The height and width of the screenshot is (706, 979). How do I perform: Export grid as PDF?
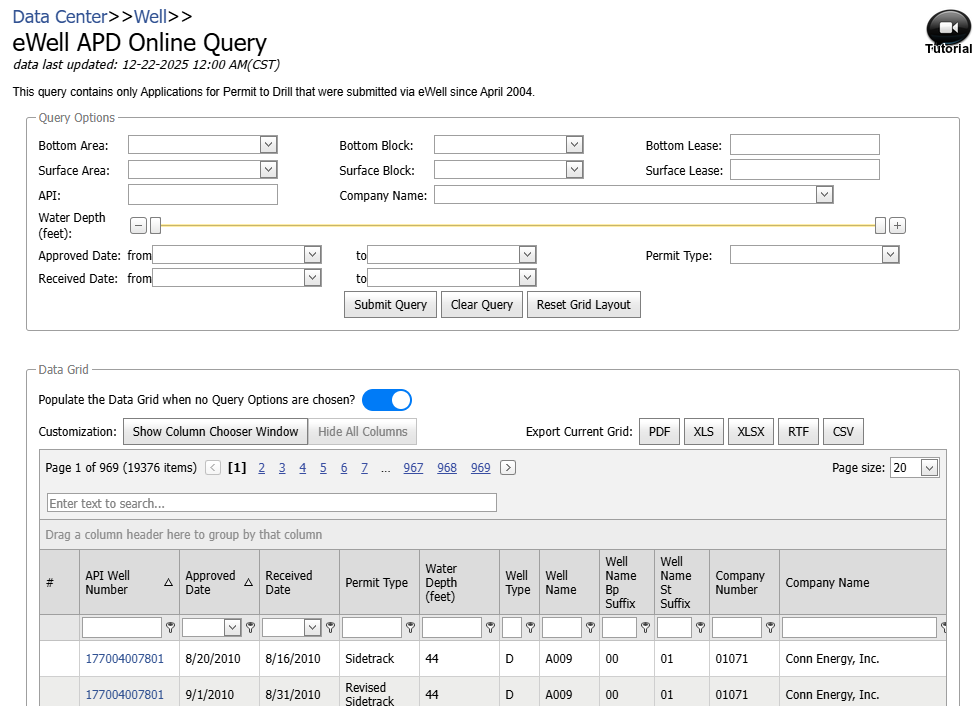[659, 431]
